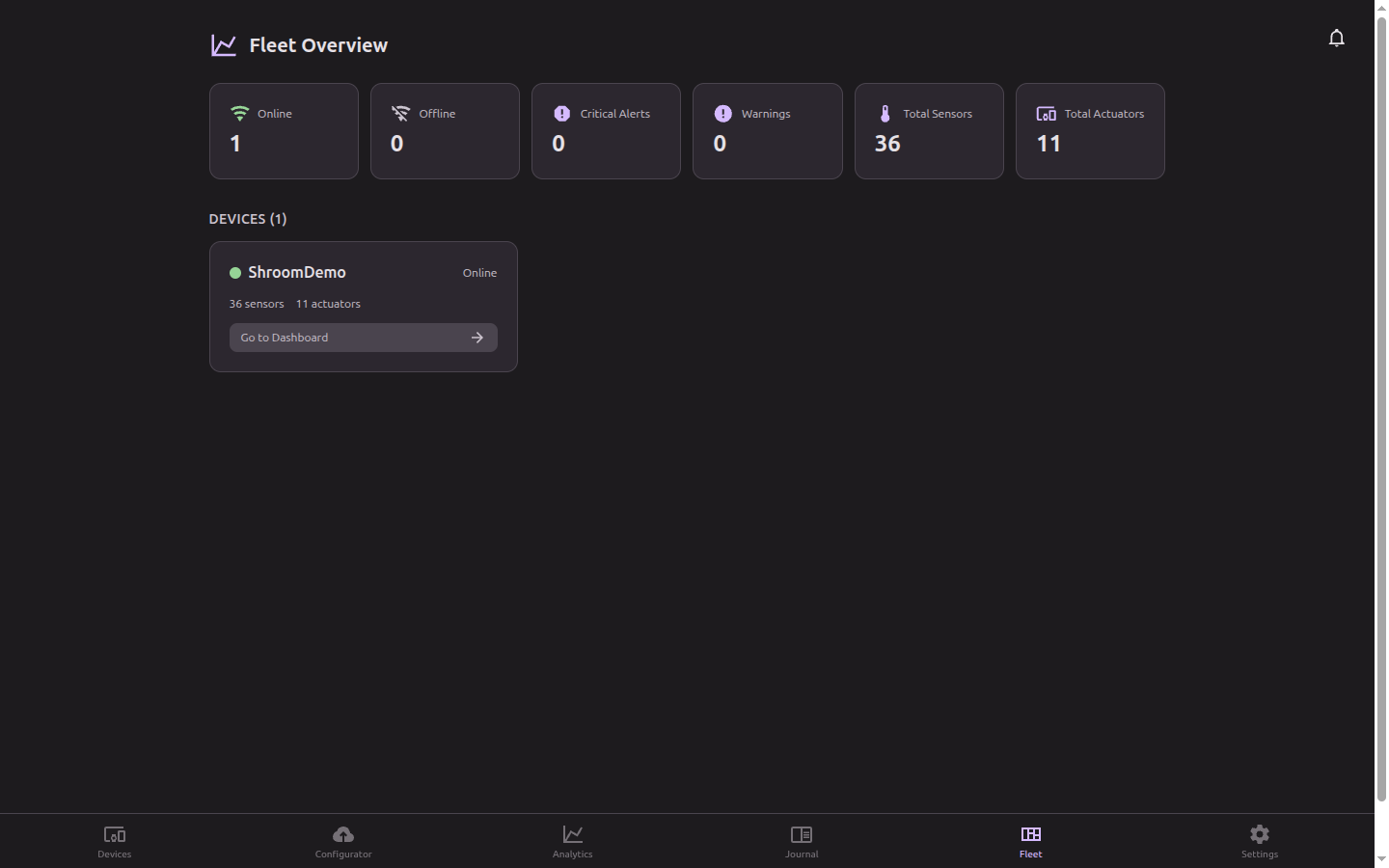Open the Journal menu item
This screenshot has width=1389, height=868.
pyautogui.click(x=802, y=840)
